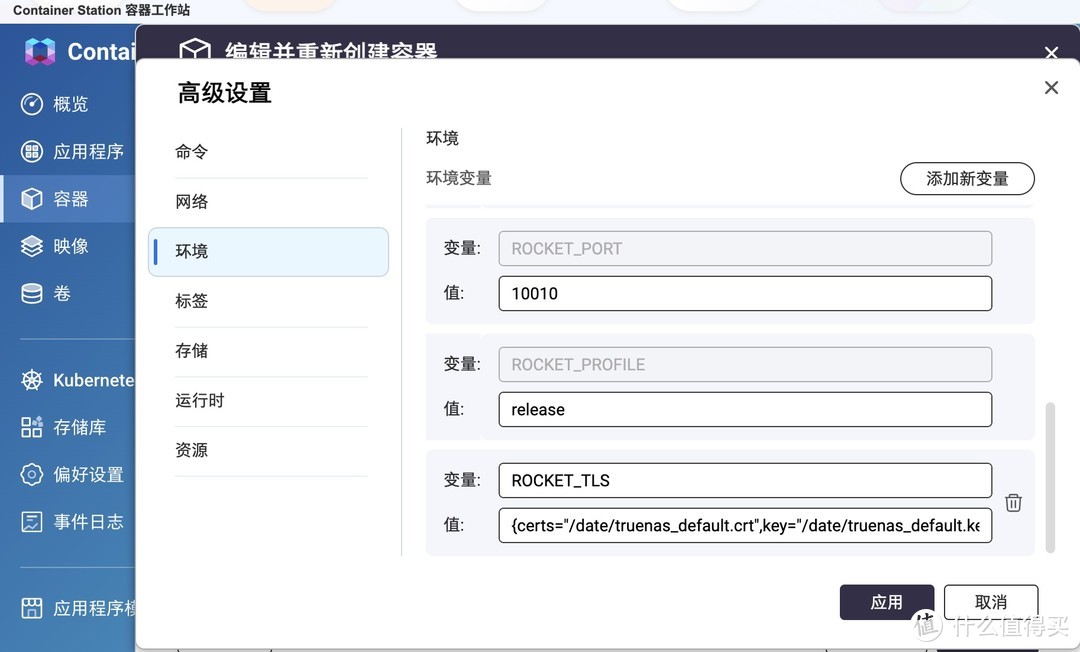Open Event Logs icon in sidebar
Viewport: 1080px width, 652px height.
click(x=32, y=521)
